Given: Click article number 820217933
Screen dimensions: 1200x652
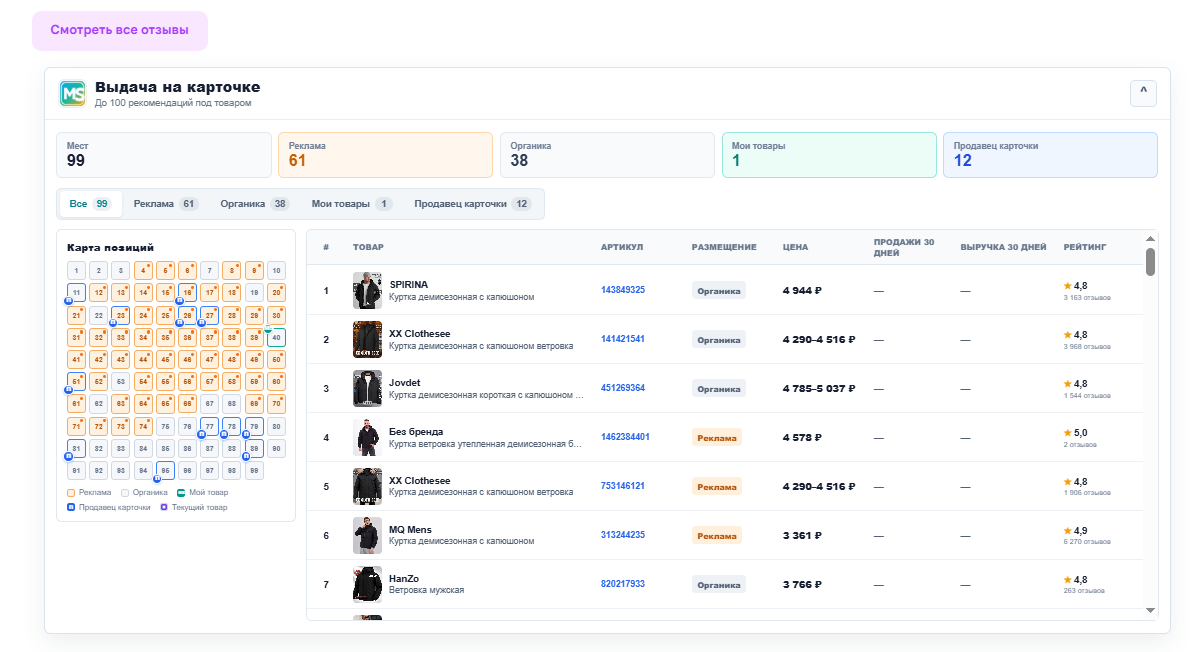Looking at the screenshot, I should pos(623,584).
